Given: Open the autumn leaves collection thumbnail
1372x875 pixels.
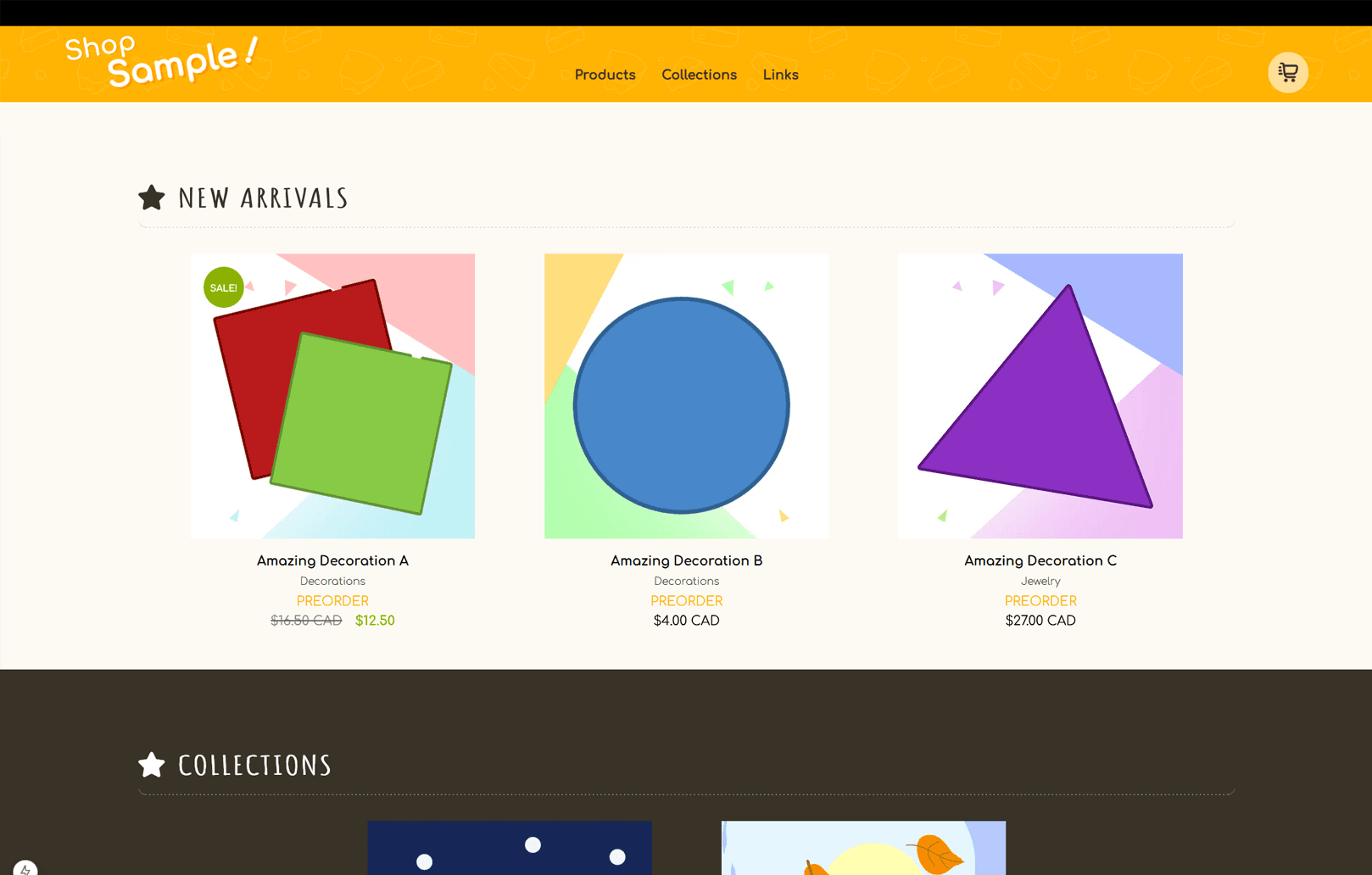Looking at the screenshot, I should [x=863, y=848].
